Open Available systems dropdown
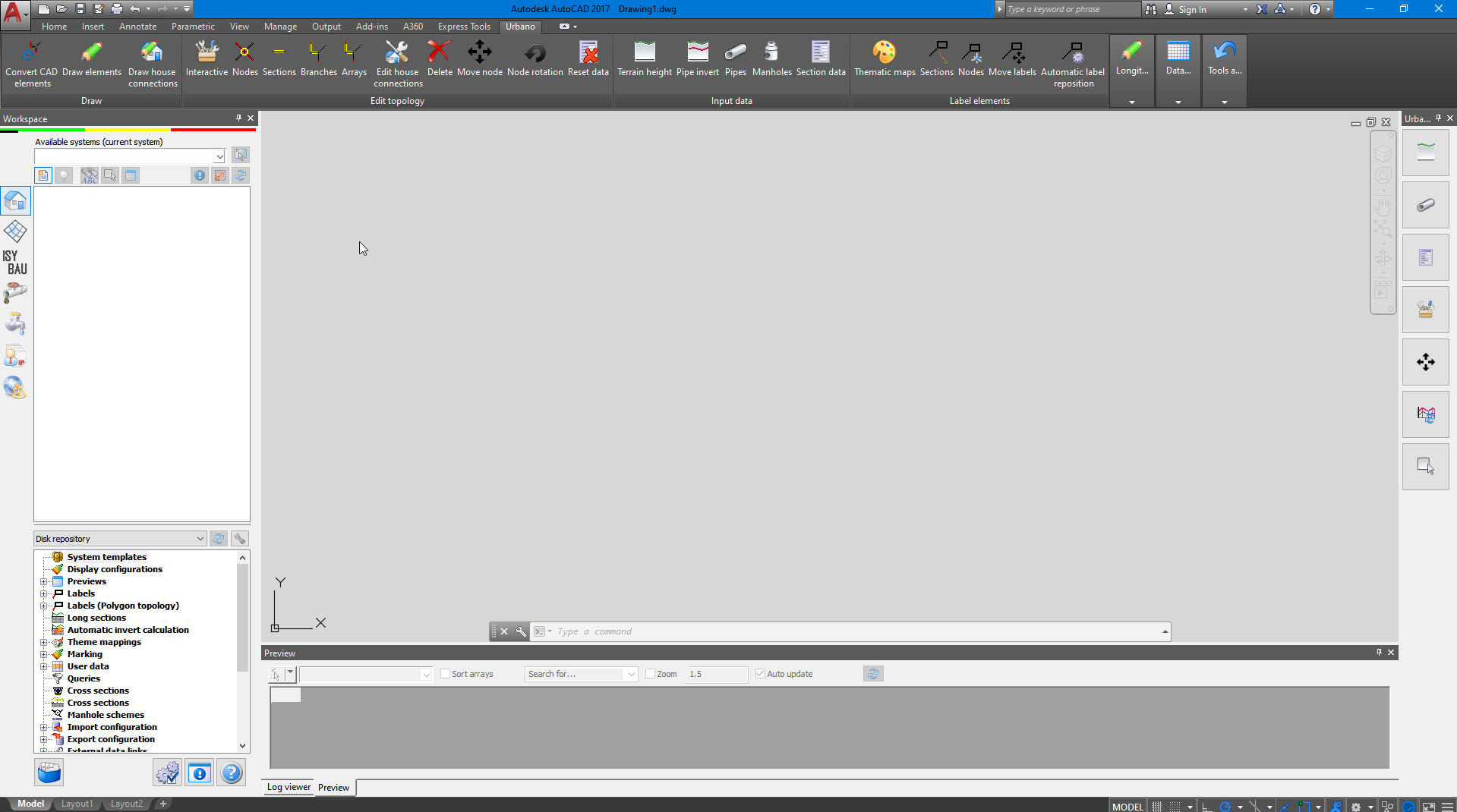1457x812 pixels. click(219, 156)
